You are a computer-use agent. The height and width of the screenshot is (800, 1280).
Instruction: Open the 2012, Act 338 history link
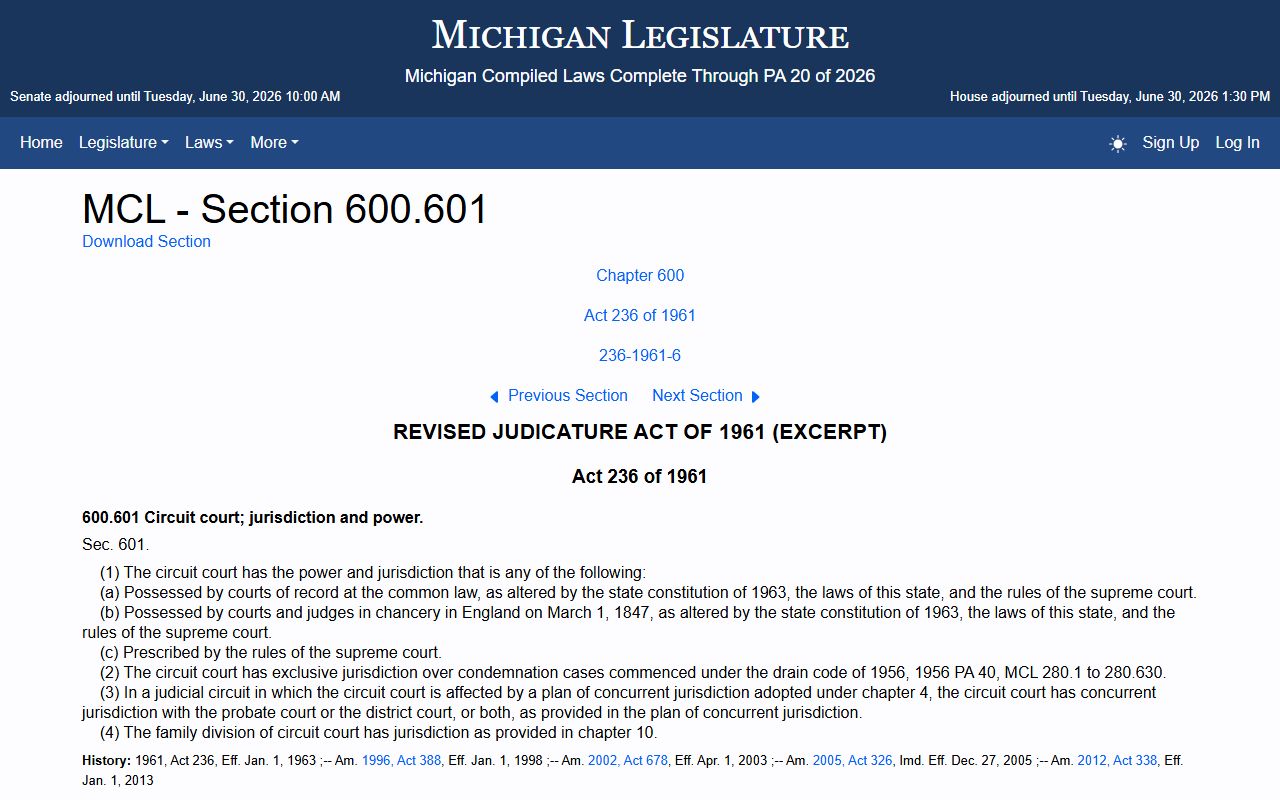click(1117, 761)
